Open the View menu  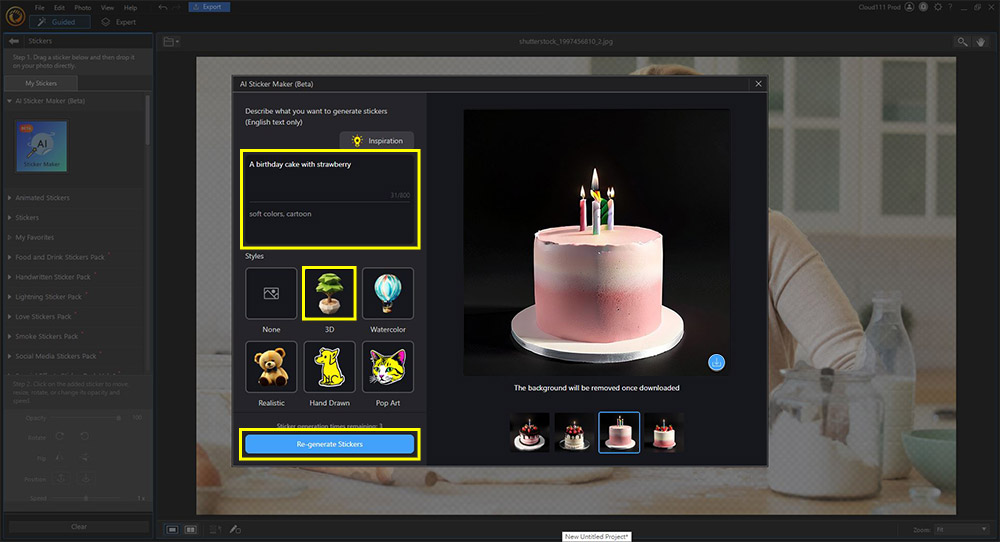tap(107, 8)
